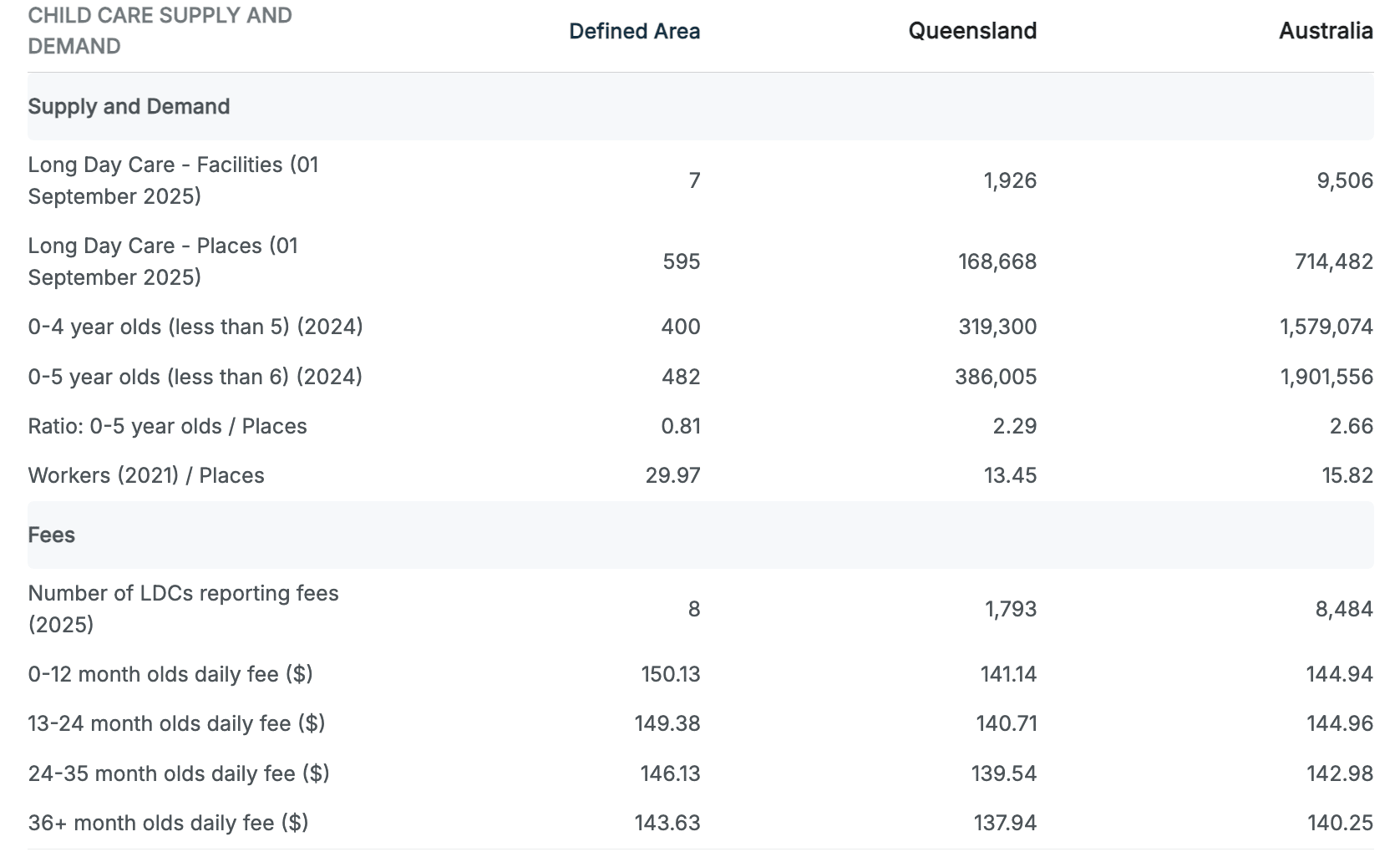This screenshot has width=1400, height=857.
Task: Click the Workers (2021) / Places label
Action: tap(146, 475)
